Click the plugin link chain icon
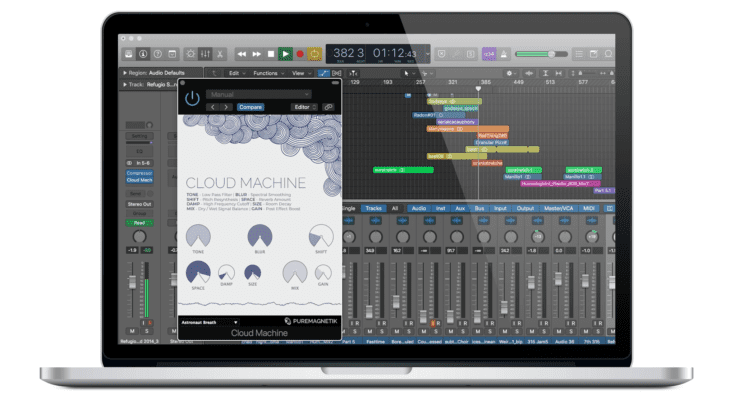Viewport: 735px width, 400px height. coord(329,107)
